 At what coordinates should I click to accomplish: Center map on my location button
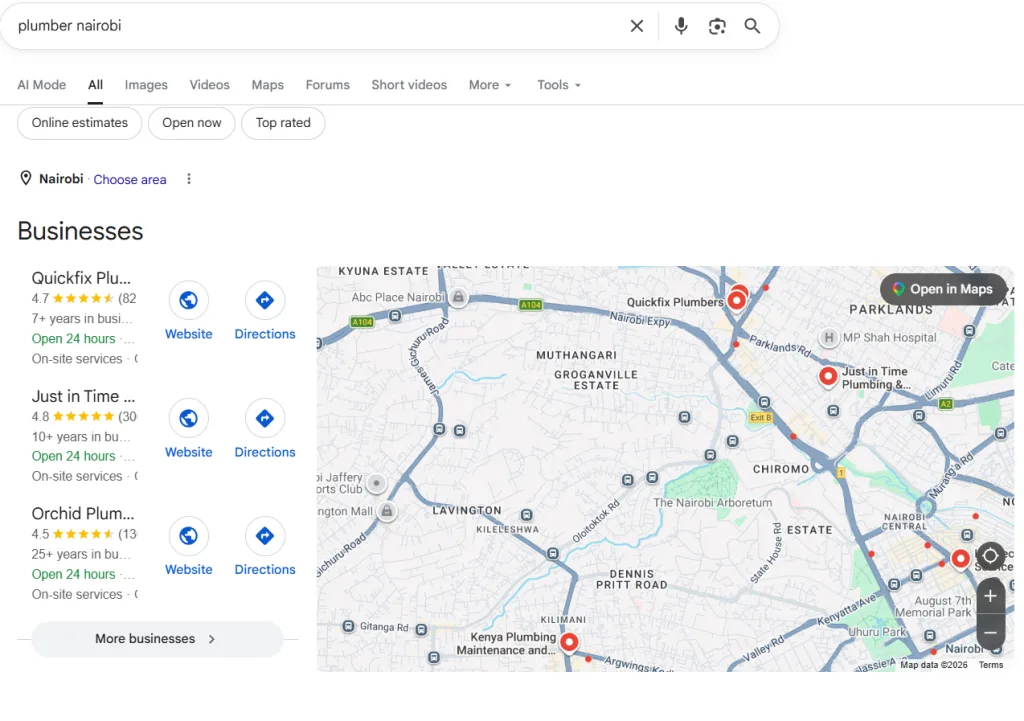coord(990,556)
